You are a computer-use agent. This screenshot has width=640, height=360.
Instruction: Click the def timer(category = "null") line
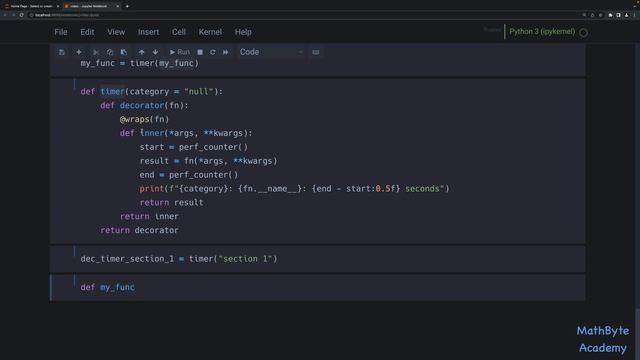tap(152, 91)
